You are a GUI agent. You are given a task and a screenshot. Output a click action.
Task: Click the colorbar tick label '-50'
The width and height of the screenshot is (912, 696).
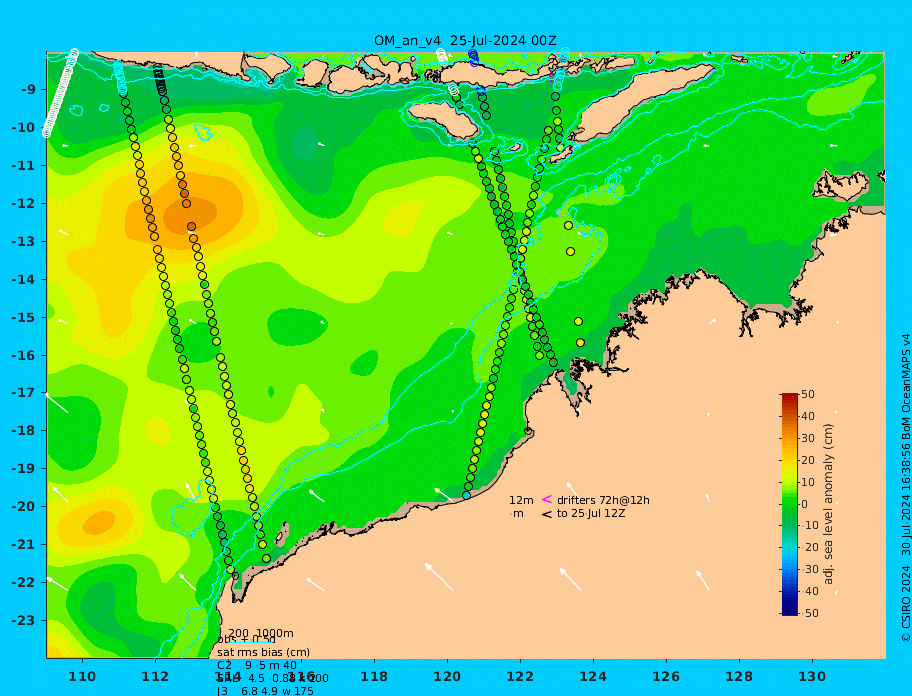tap(810, 613)
